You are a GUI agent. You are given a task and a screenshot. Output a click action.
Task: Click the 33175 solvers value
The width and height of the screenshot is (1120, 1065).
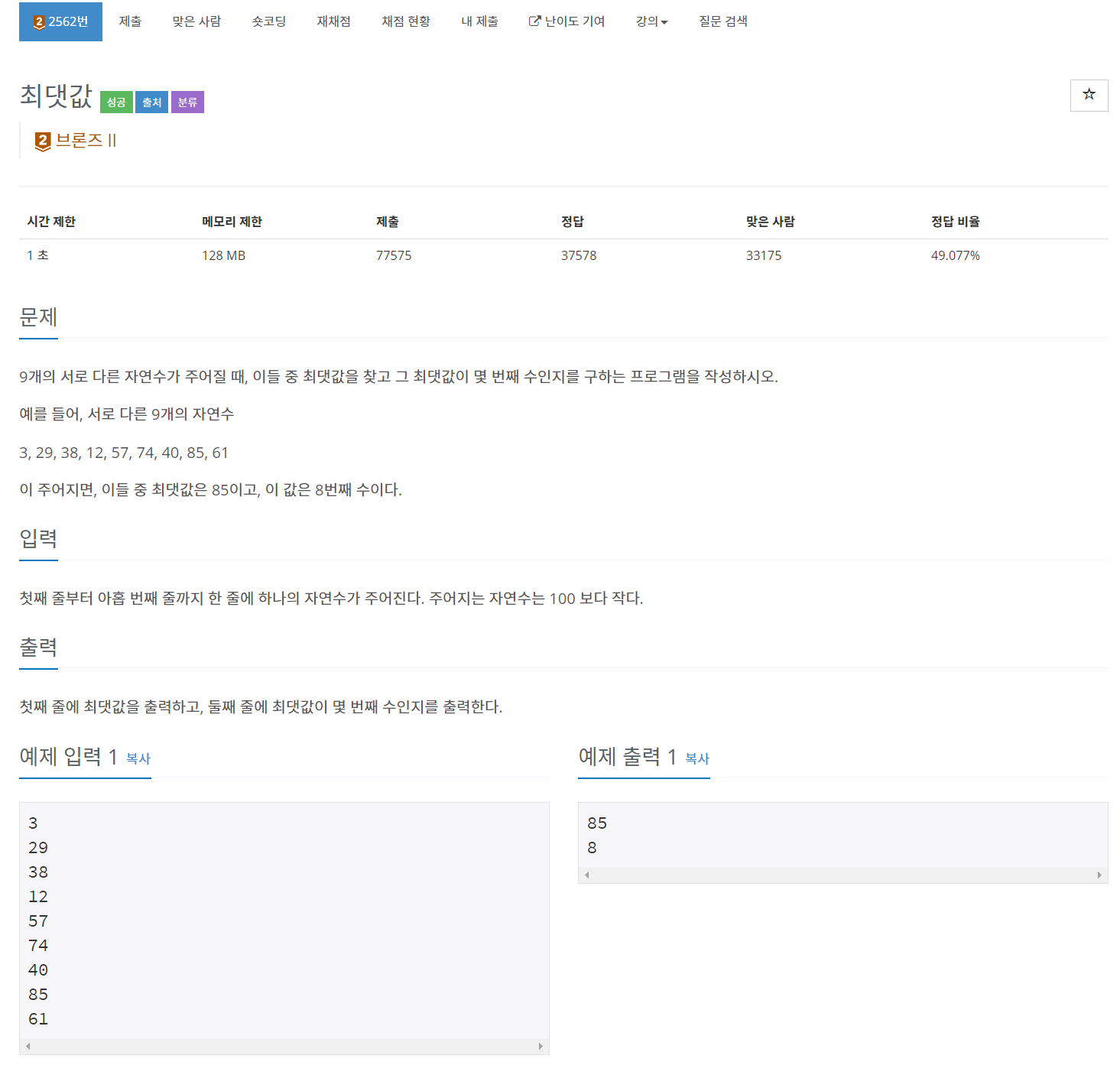(764, 255)
